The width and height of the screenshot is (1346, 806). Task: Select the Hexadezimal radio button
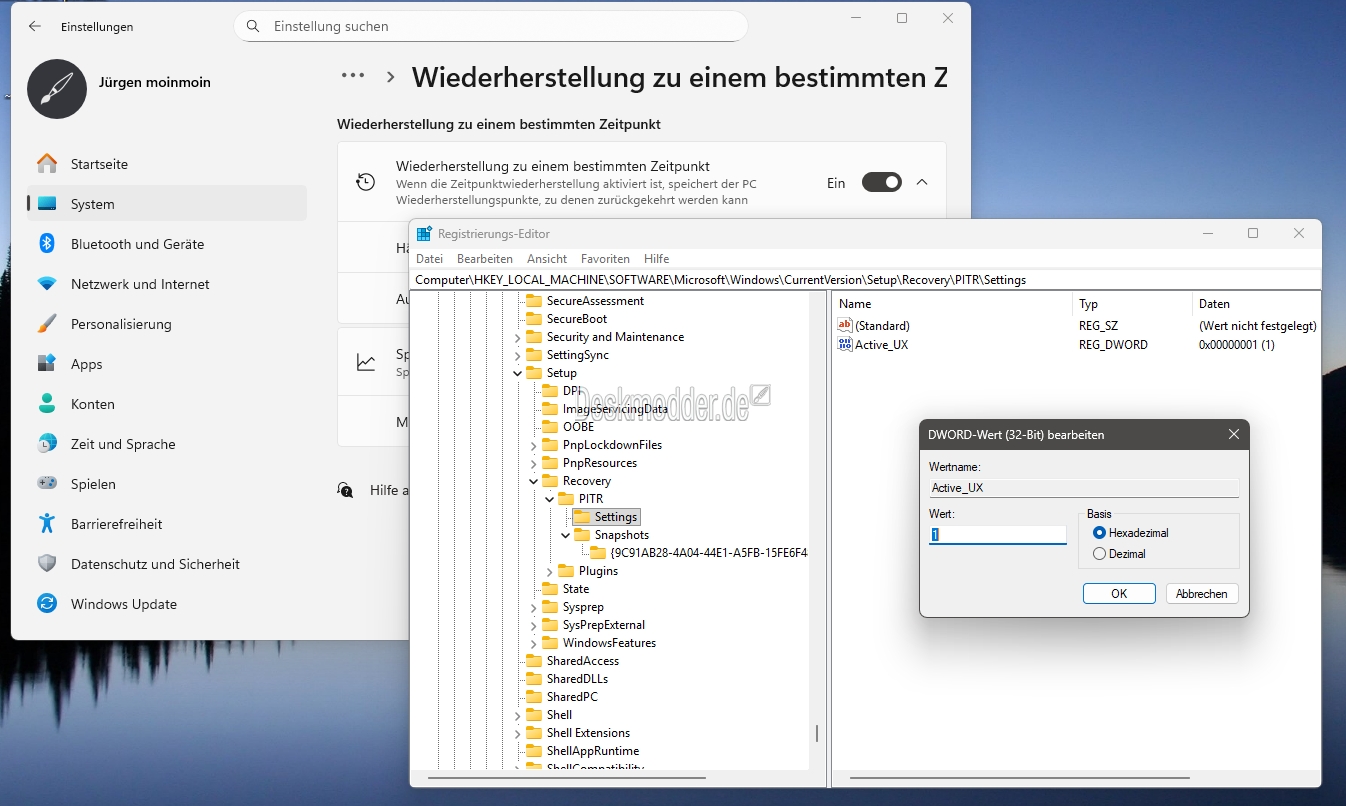click(x=1100, y=533)
